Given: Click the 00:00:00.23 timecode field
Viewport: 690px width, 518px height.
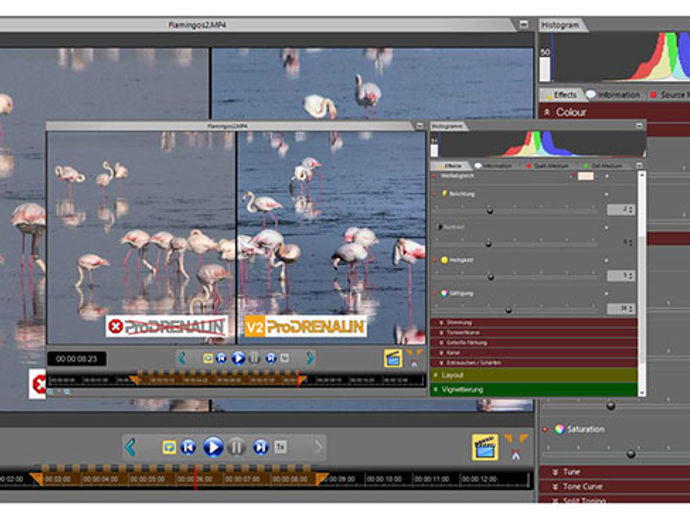Looking at the screenshot, I should click(77, 359).
